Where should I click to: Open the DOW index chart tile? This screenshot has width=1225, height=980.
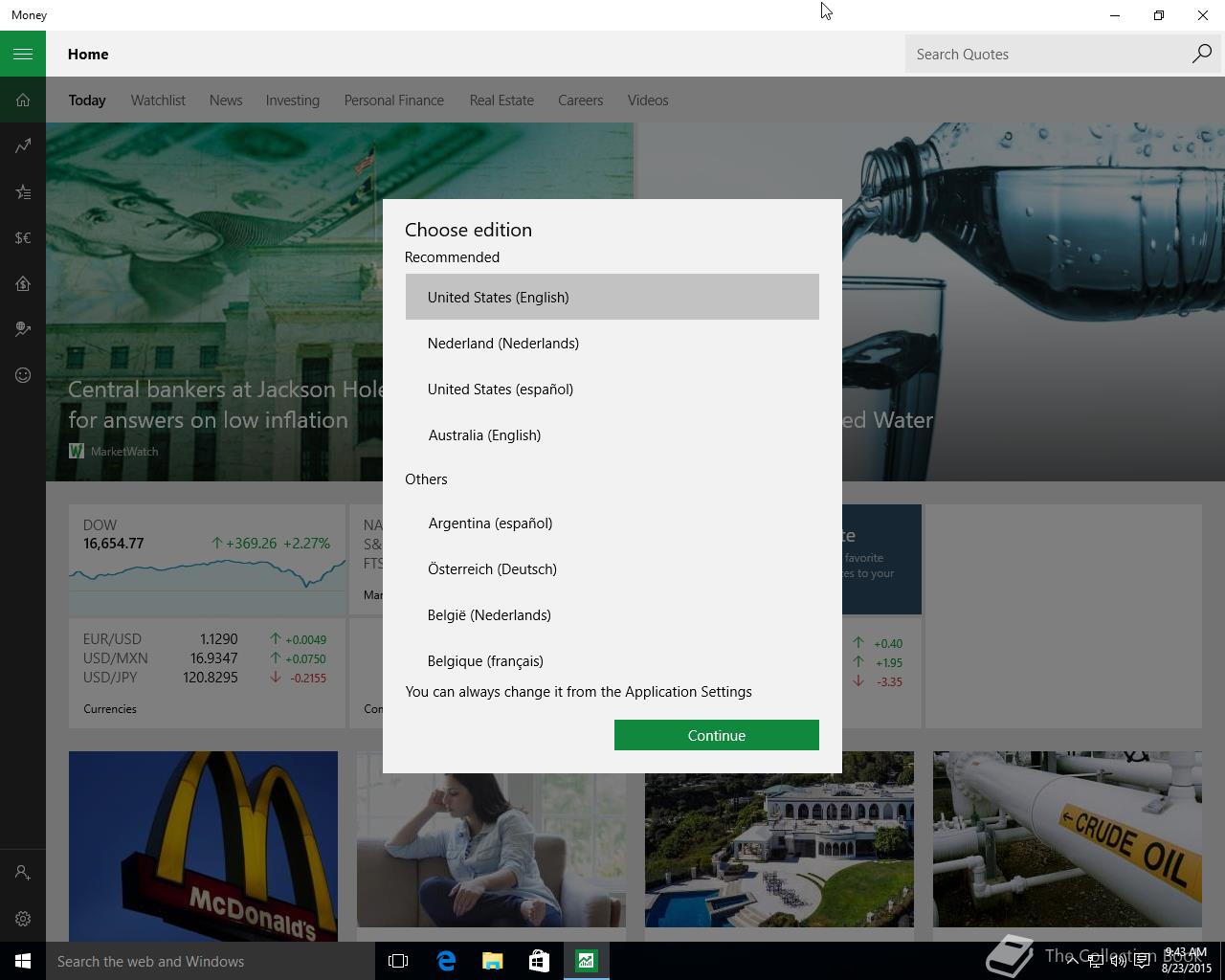click(x=207, y=560)
